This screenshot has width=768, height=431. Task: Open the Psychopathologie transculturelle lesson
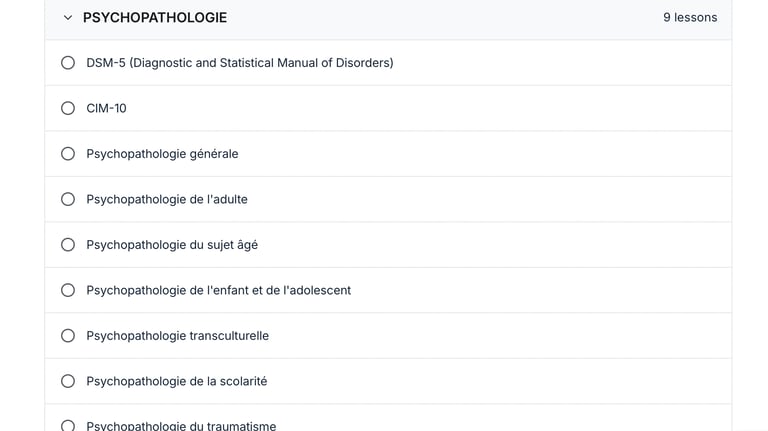[177, 336]
